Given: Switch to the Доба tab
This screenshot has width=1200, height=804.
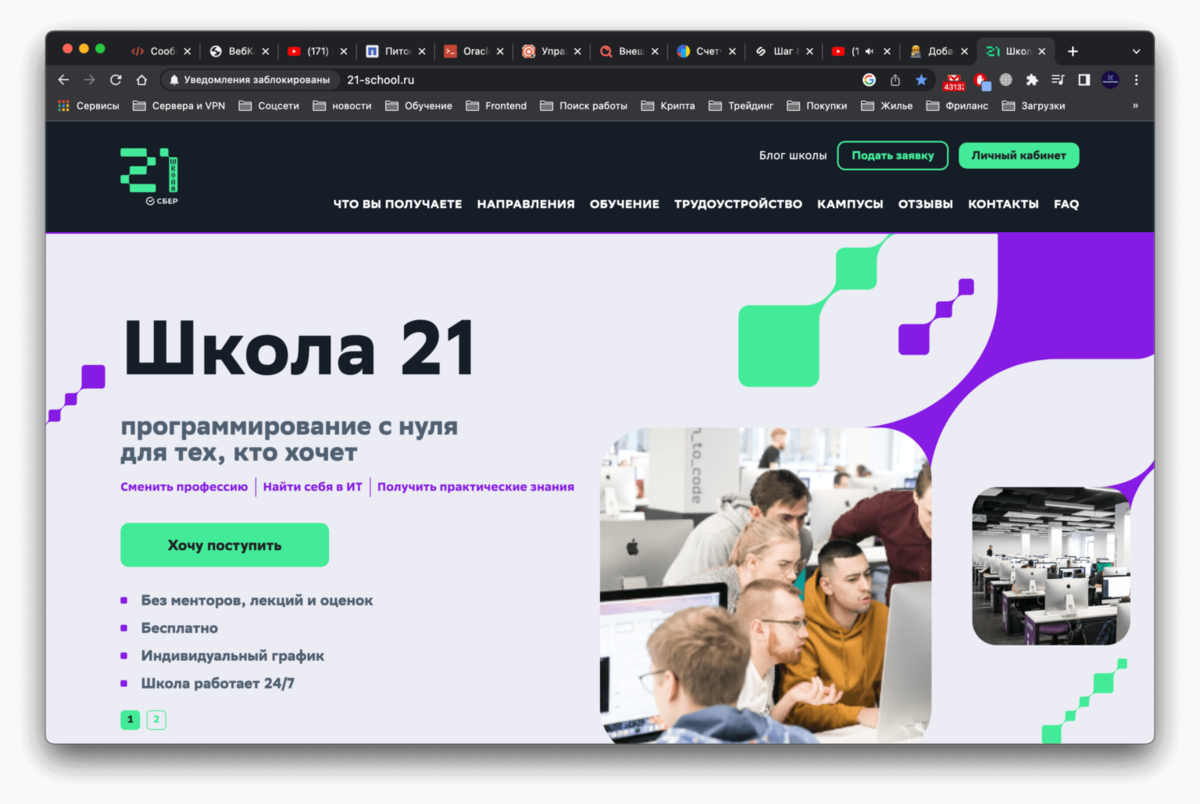Looking at the screenshot, I should pyautogui.click(x=939, y=51).
